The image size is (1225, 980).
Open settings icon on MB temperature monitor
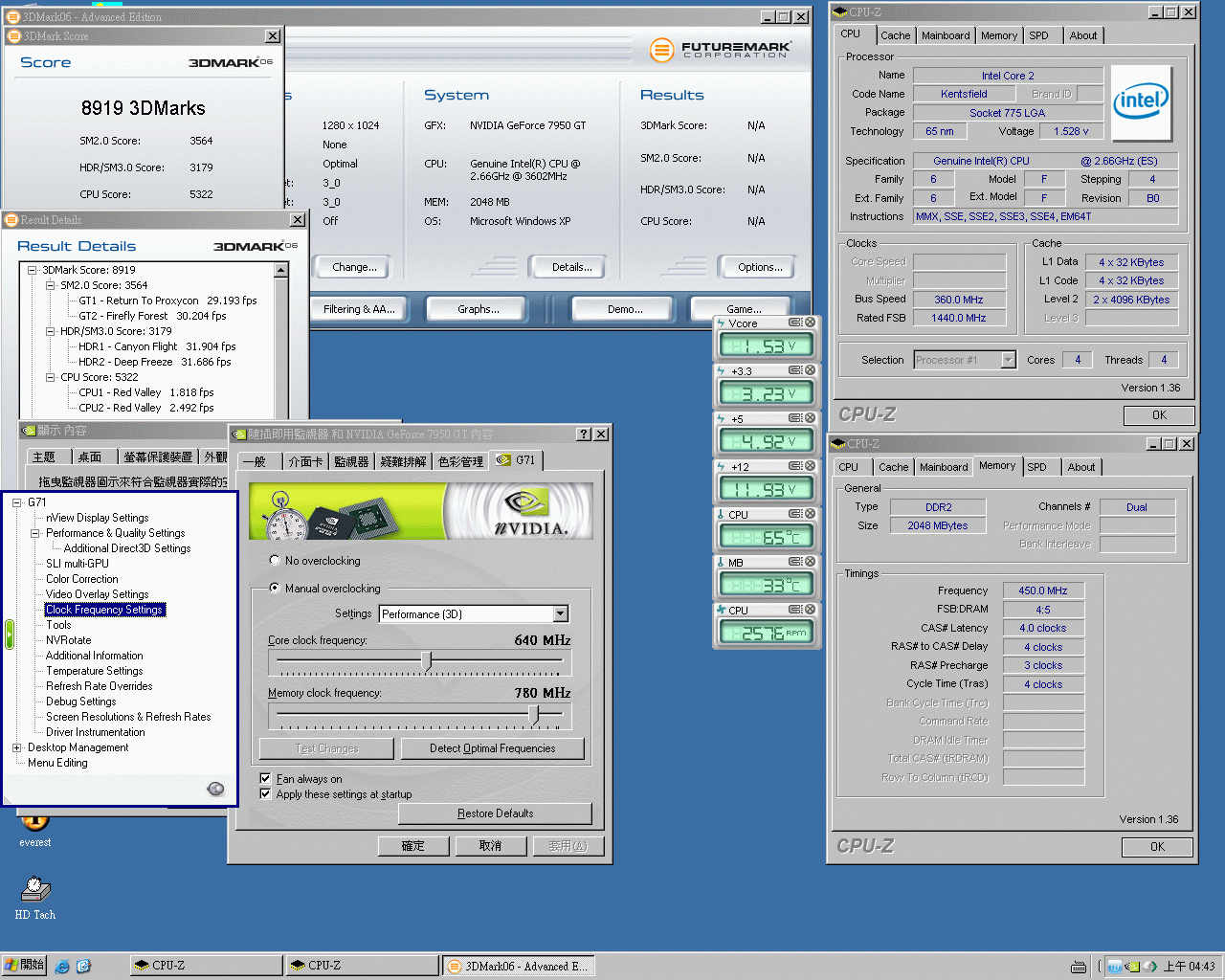click(x=795, y=562)
